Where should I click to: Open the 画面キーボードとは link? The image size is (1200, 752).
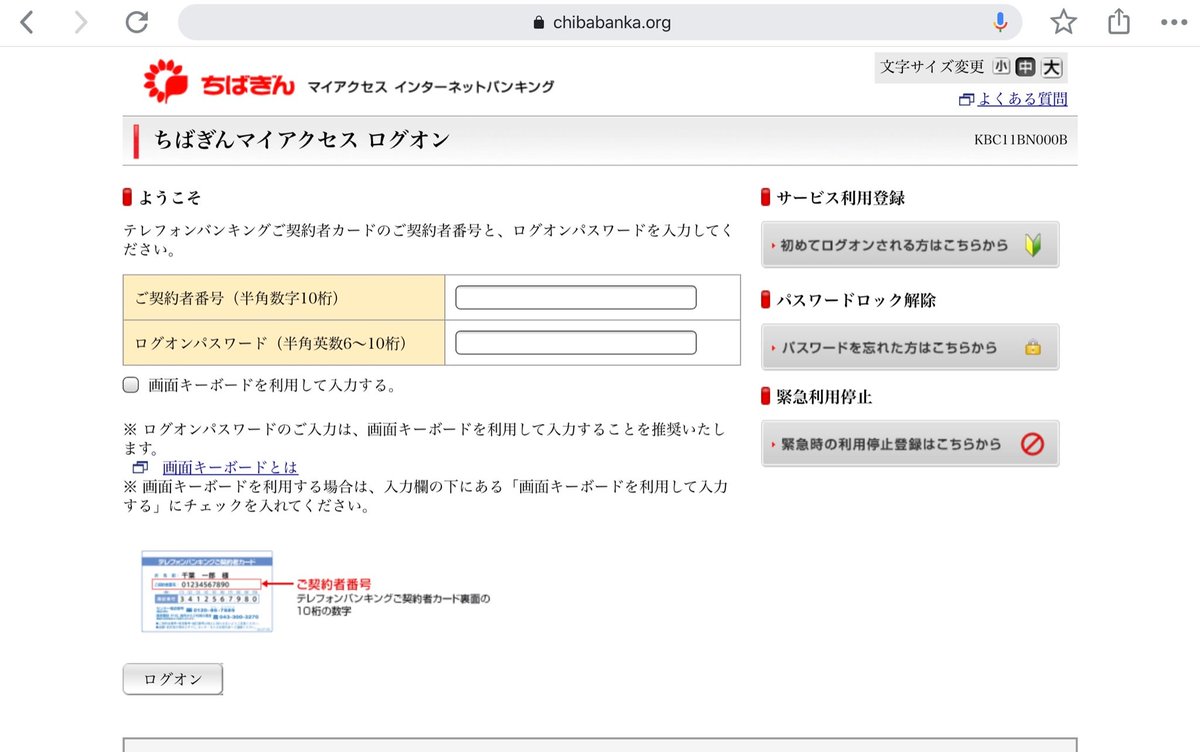[230, 467]
